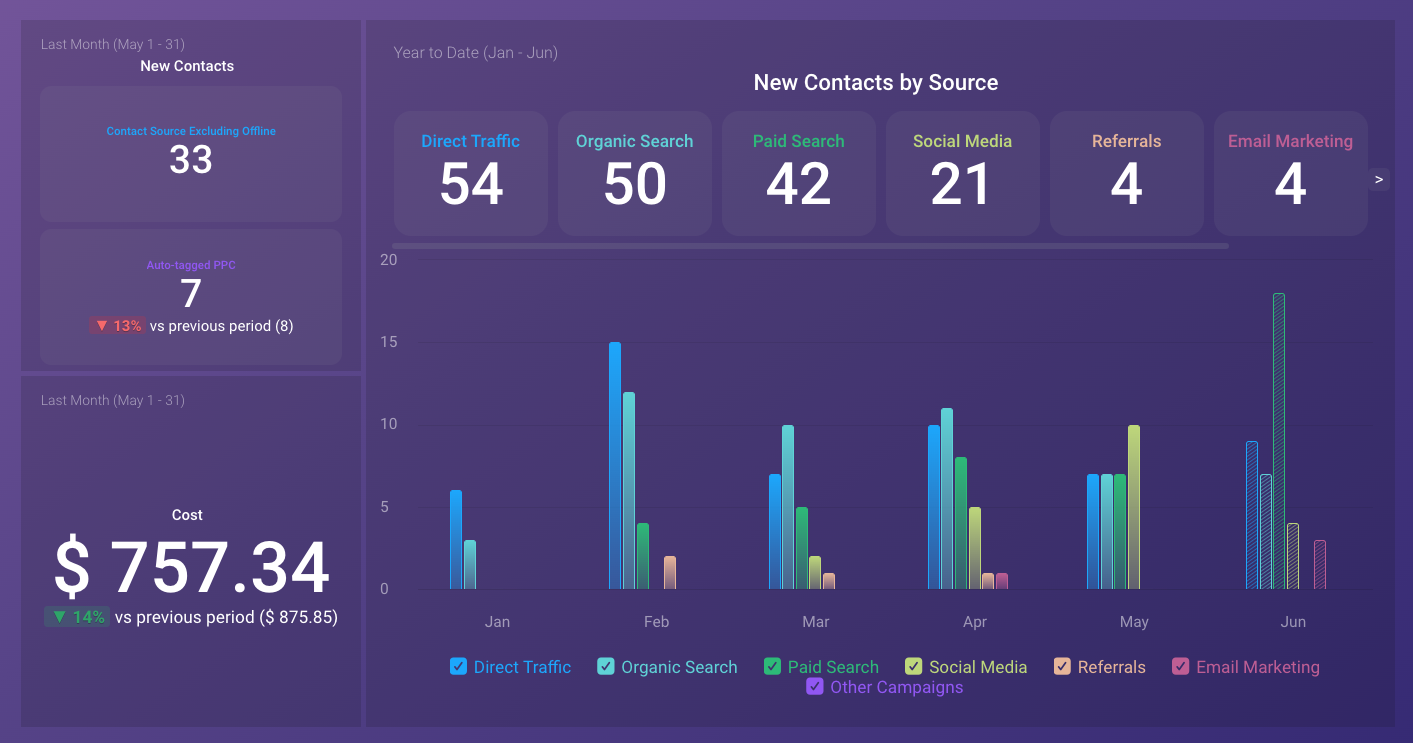Click the Email Marketing bar in Jun
1413x743 pixels.
click(1320, 565)
